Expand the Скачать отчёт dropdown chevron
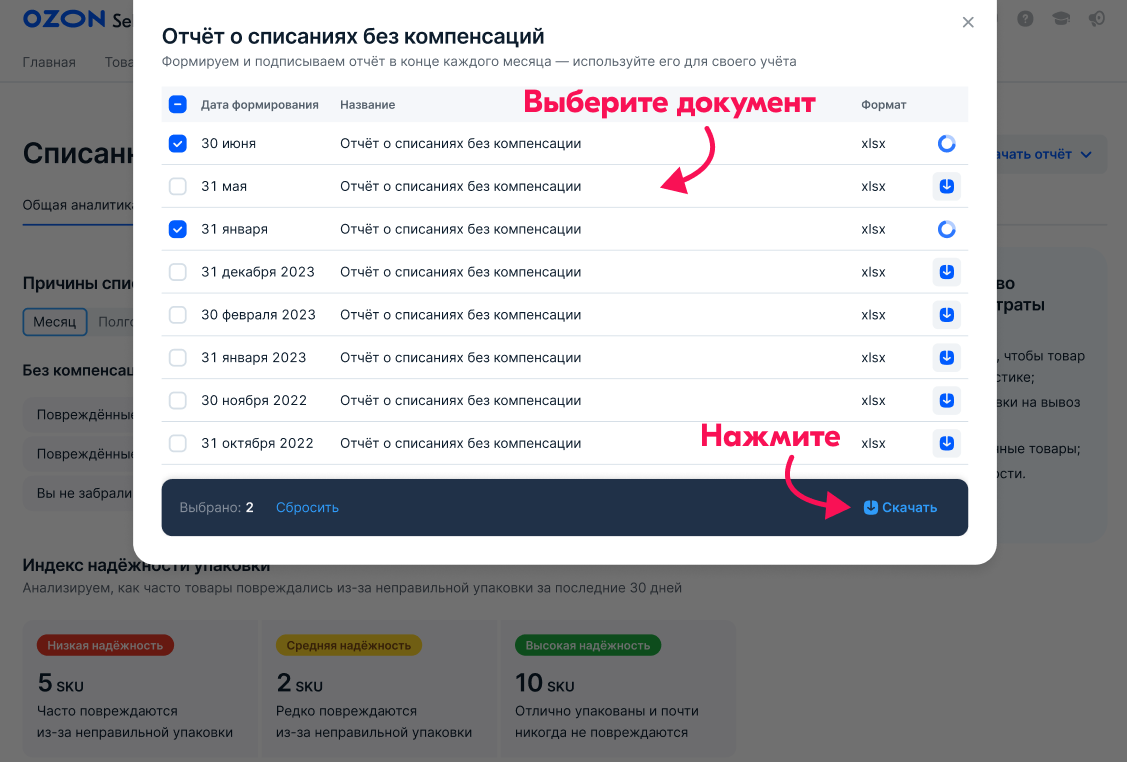The height and width of the screenshot is (762, 1127). pyautogui.click(x=1086, y=155)
